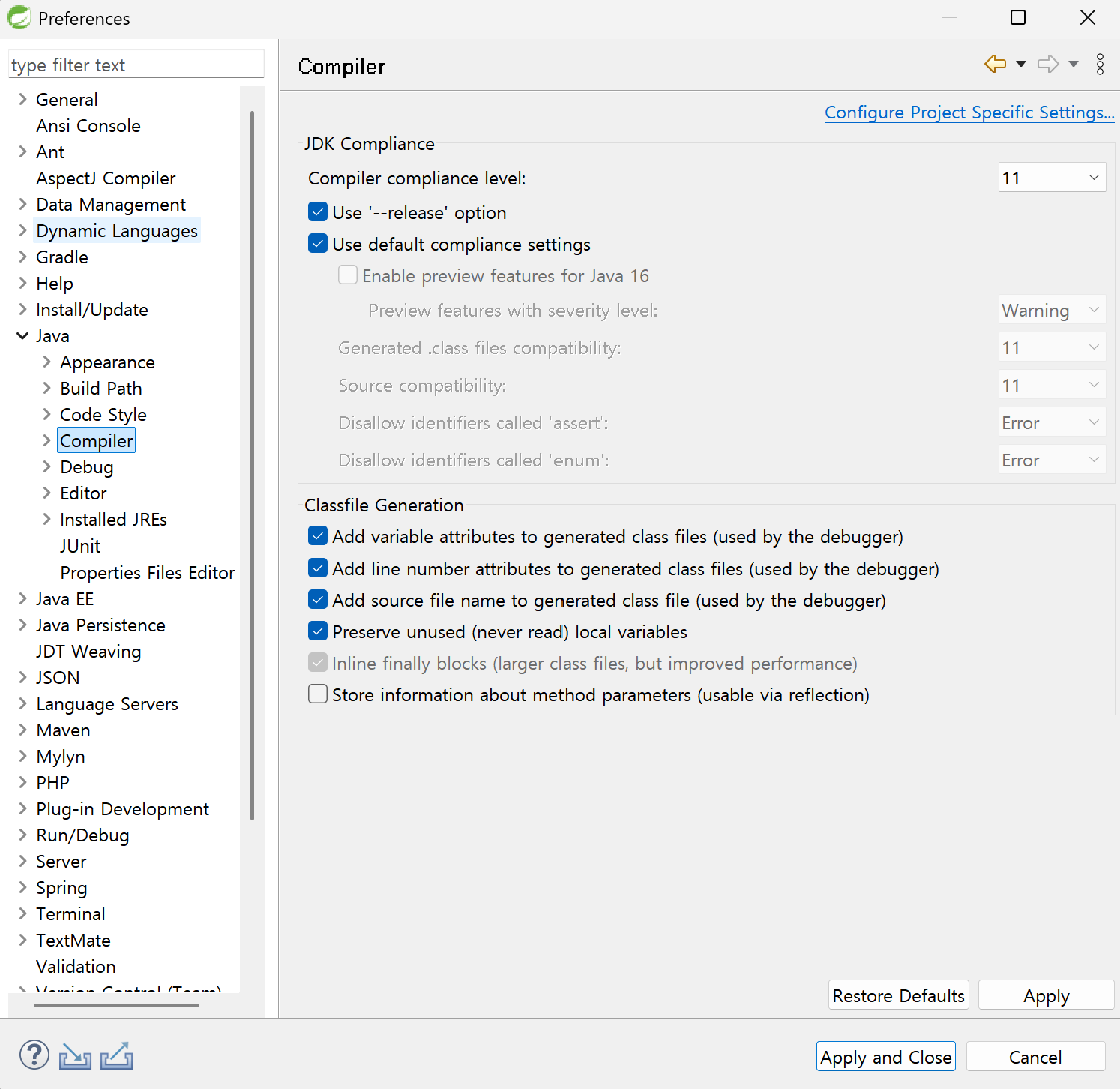Screen dimensions: 1120x1089
Task: Select Editor under Java
Action: 83,493
